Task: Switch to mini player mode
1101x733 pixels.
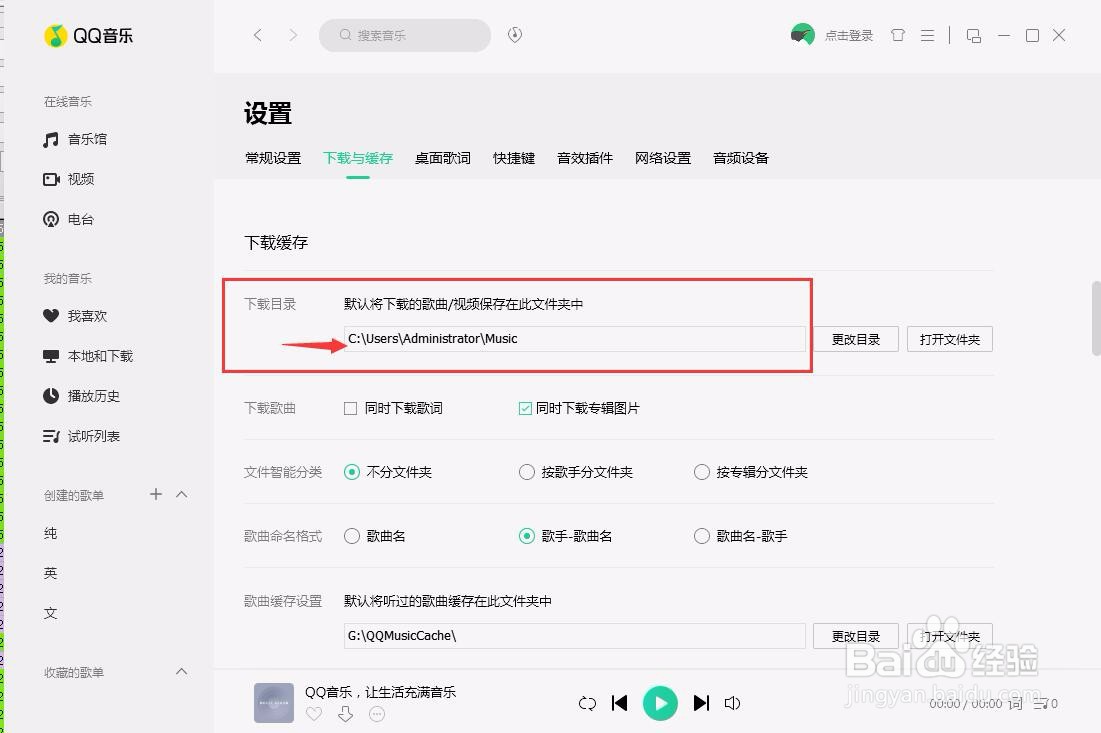Action: [x=974, y=35]
